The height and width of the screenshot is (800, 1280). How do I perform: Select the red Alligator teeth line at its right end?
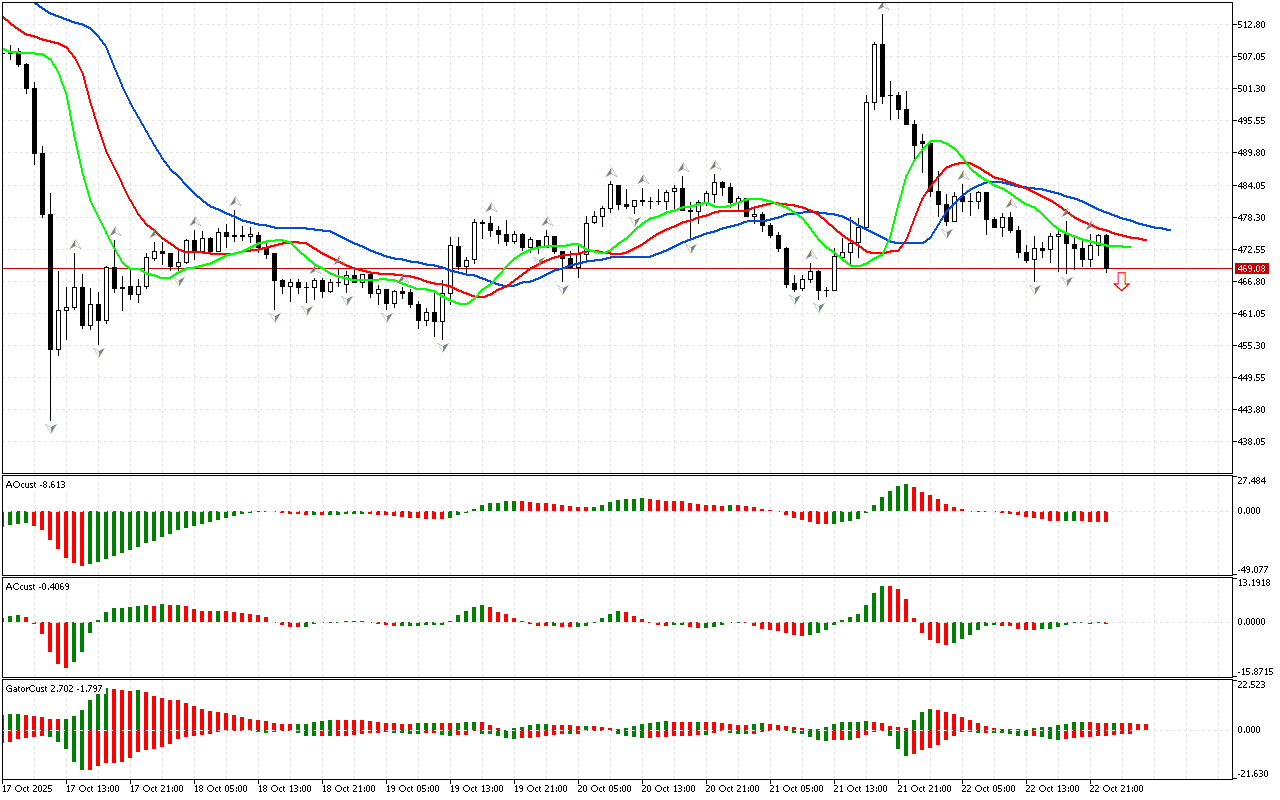1144,240
